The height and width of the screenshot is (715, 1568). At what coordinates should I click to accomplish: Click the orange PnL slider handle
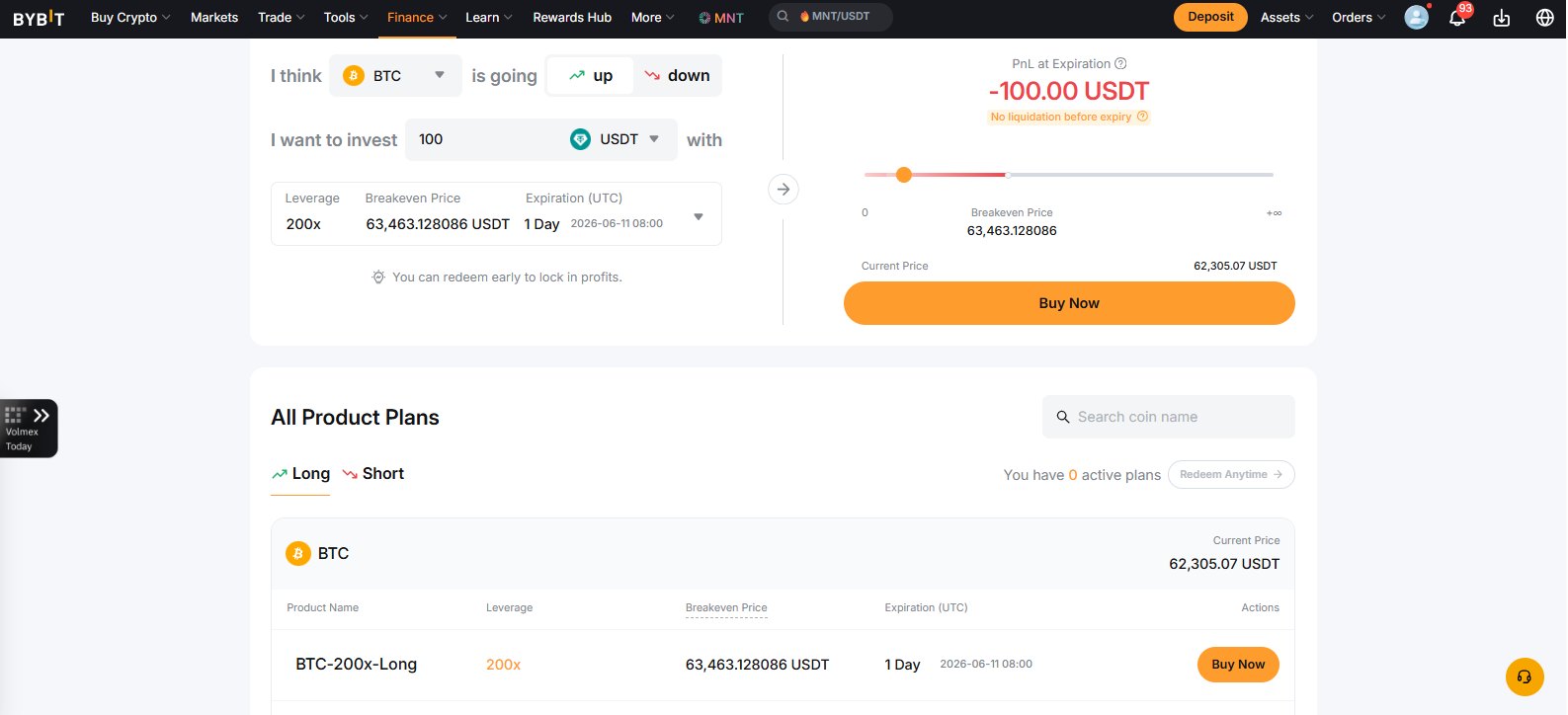[903, 175]
